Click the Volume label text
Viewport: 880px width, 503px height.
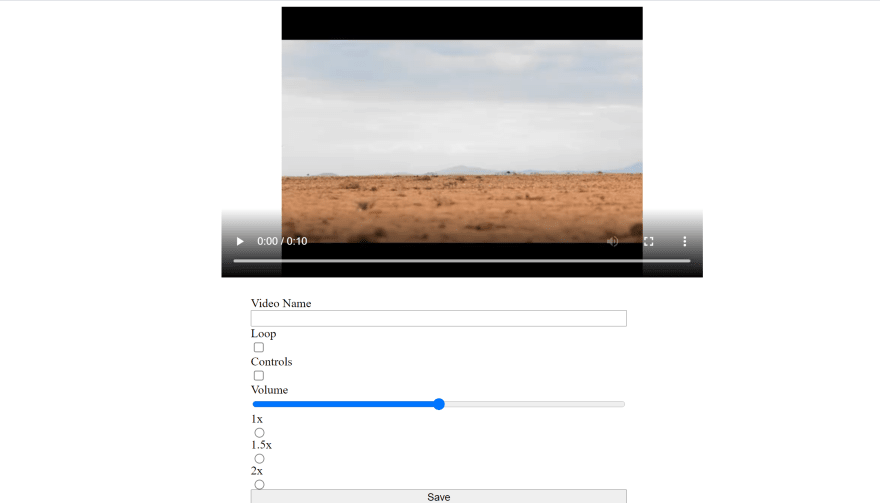(x=269, y=390)
